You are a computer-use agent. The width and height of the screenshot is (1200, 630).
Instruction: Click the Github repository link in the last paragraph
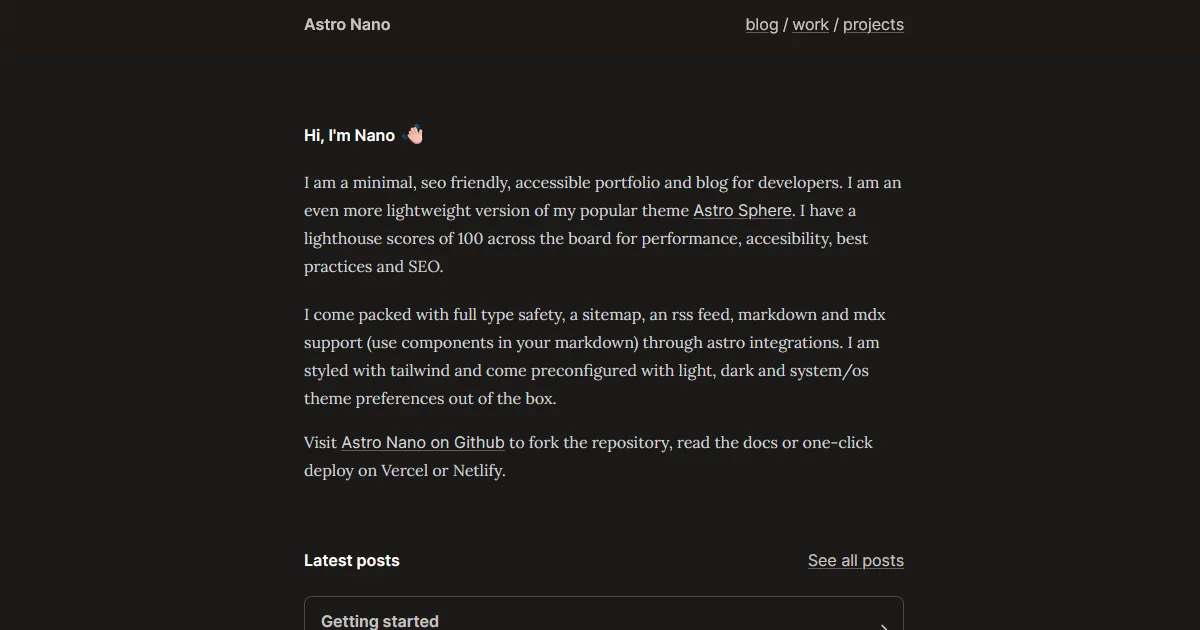coord(422,442)
